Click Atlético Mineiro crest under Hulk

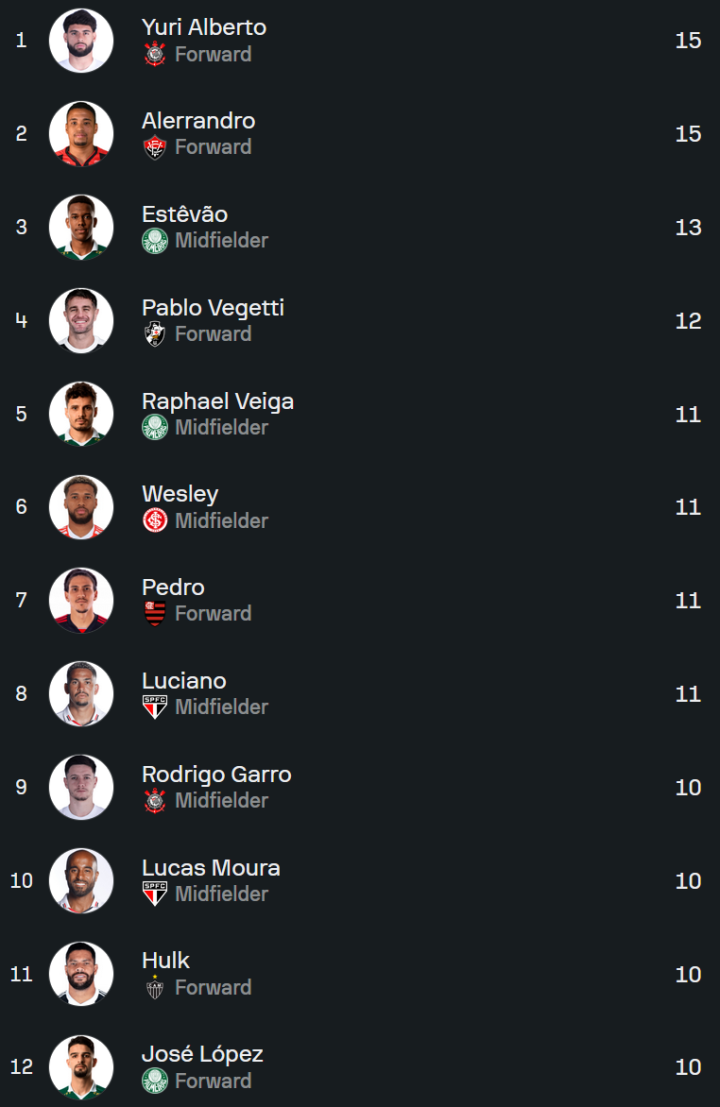(x=155, y=987)
